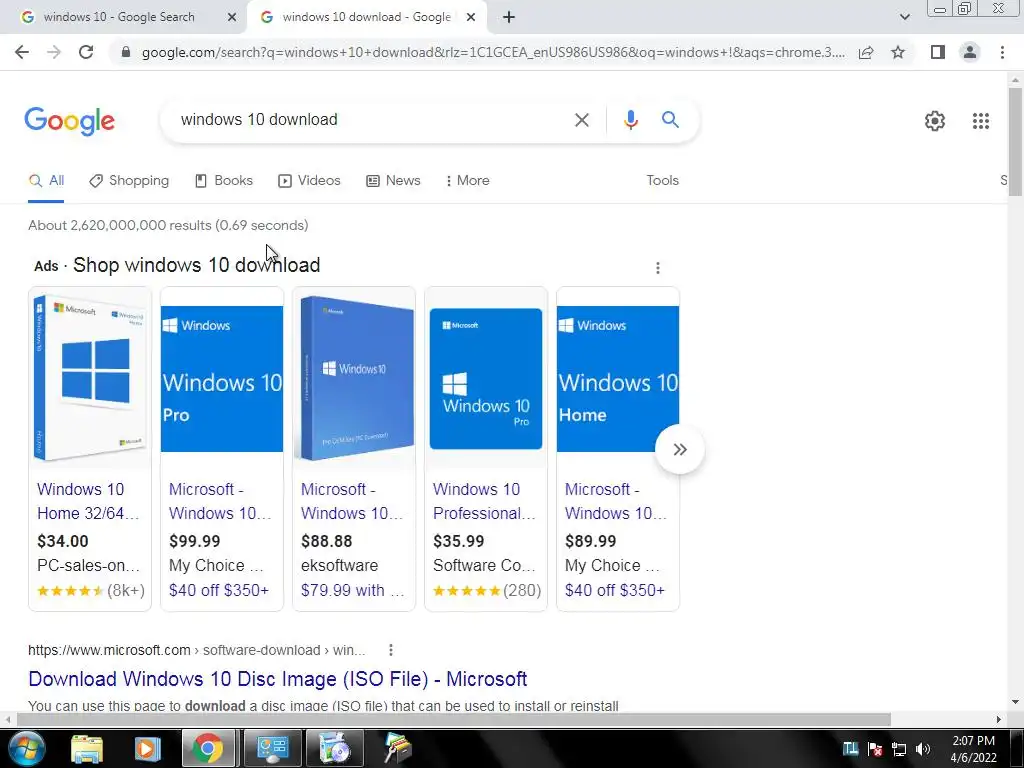This screenshot has width=1024, height=768.
Task: Expand the More search categories
Action: coord(468,181)
